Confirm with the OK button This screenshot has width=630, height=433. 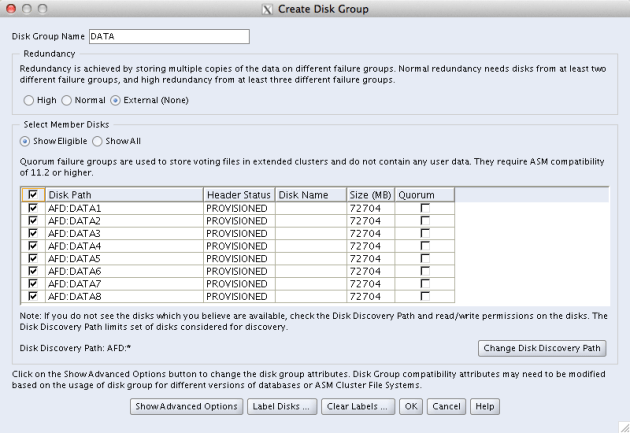pos(410,407)
